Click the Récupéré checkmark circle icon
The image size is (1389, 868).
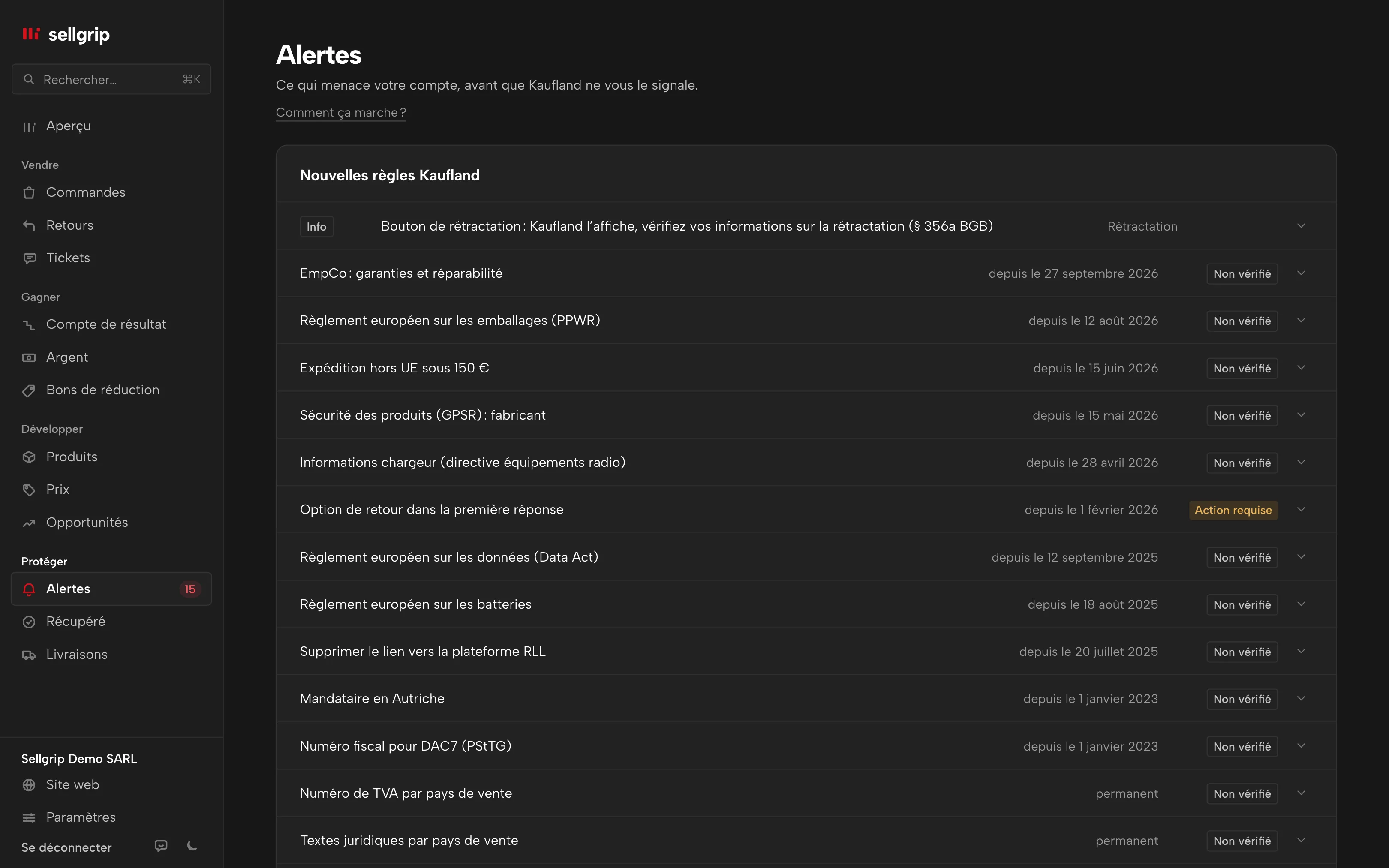(x=29, y=622)
